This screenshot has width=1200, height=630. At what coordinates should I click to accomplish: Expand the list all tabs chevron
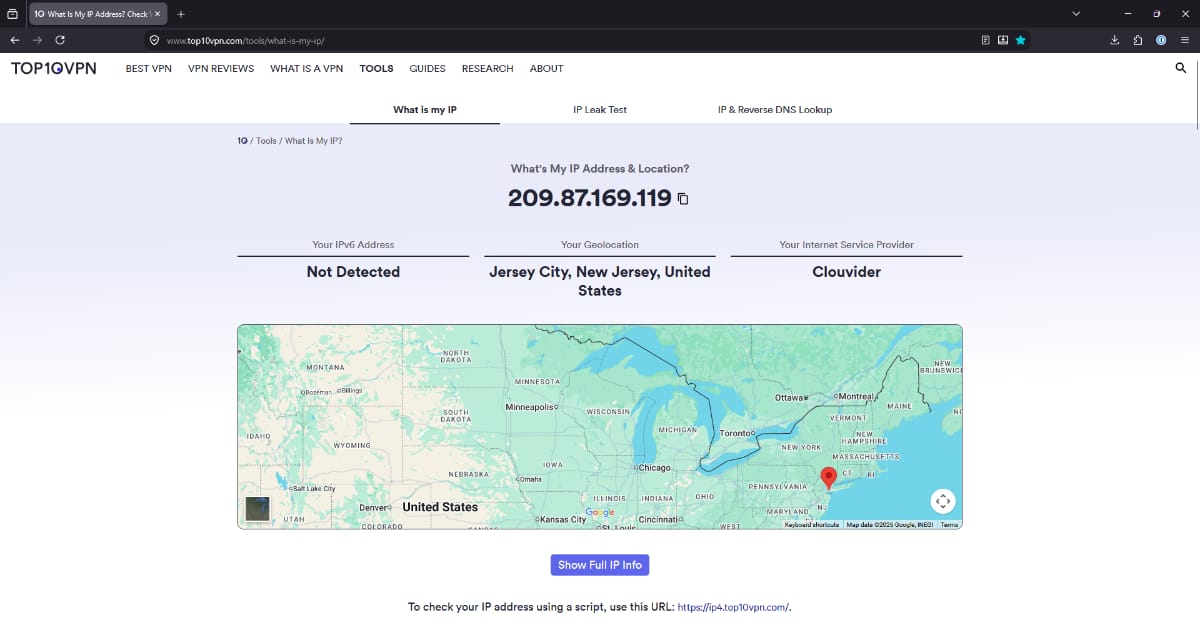[1076, 14]
